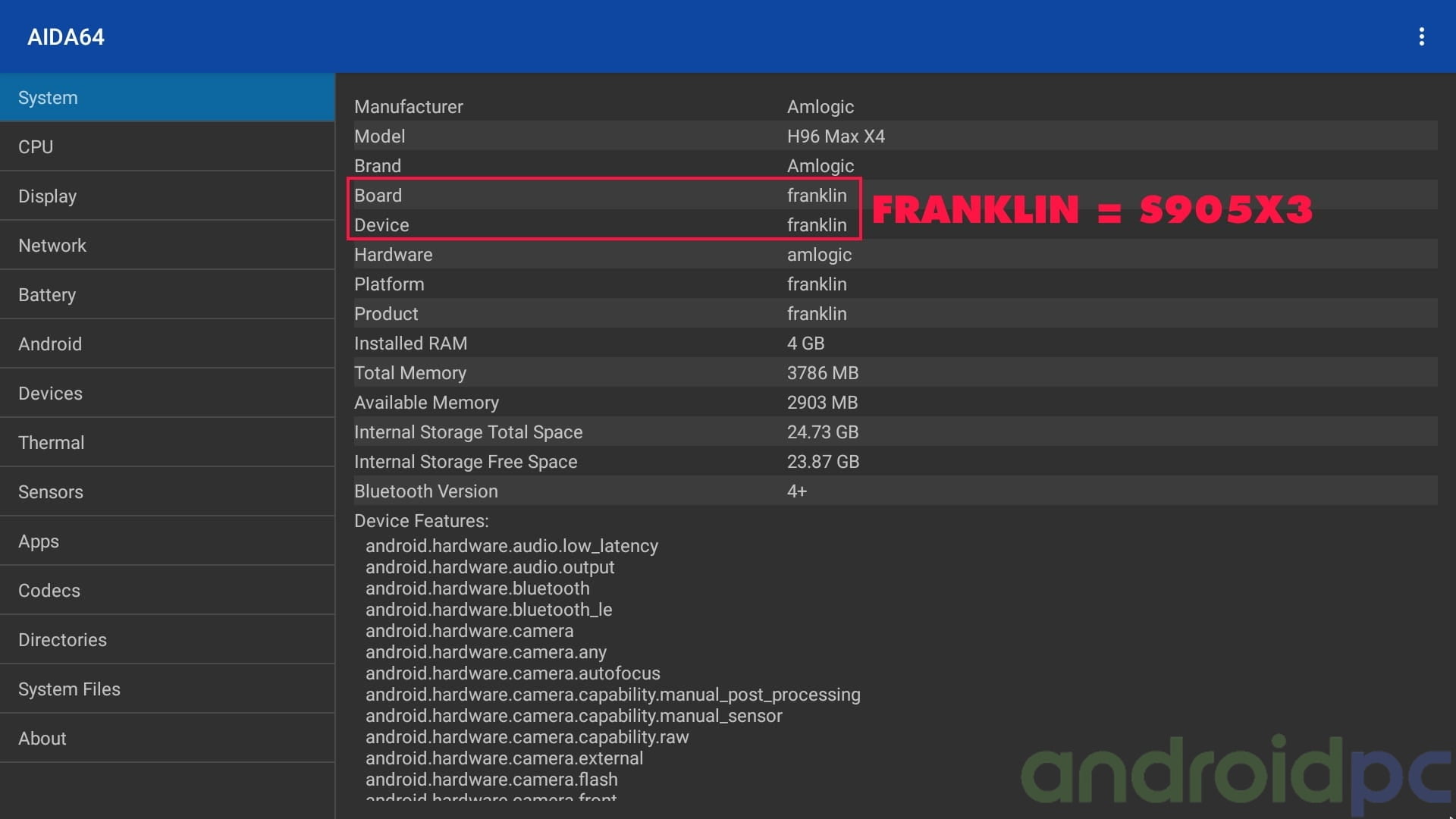Click the Available Memory value 2903 MB
Viewport: 1456px width, 819px height.
(823, 403)
